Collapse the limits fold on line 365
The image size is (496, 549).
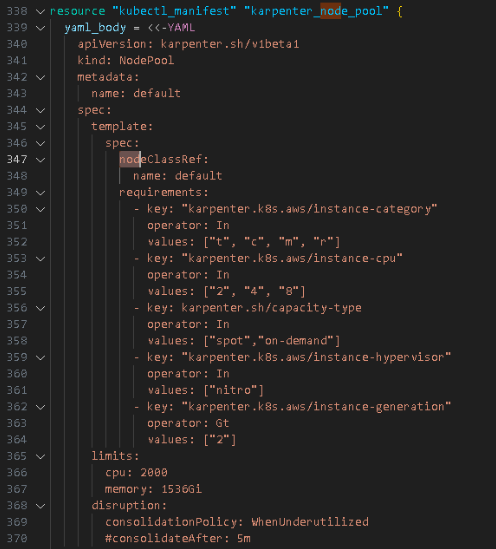[x=41, y=457]
